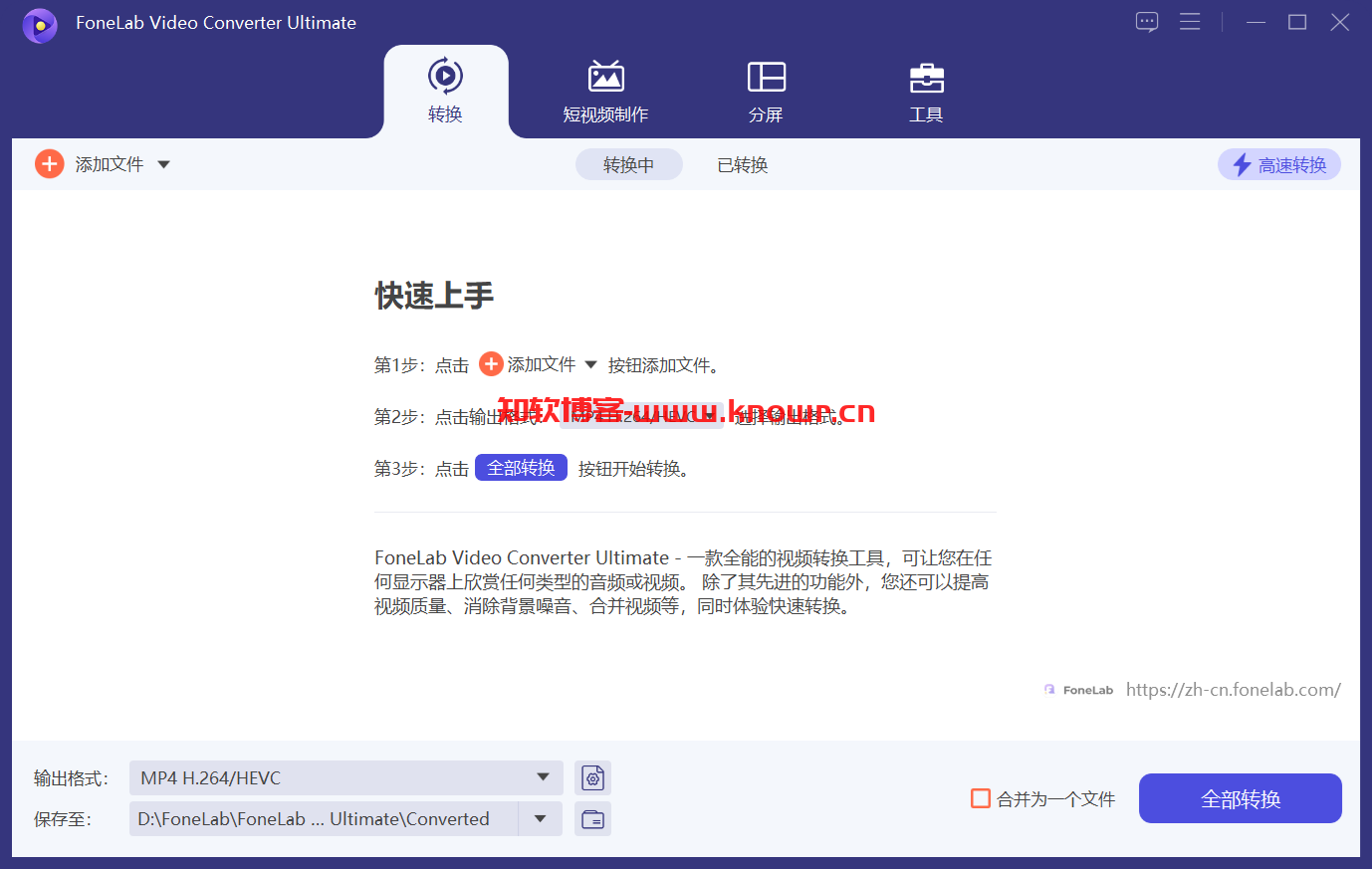This screenshot has height=869, width=1372.
Task: Open the 工具 toolbox tab
Action: [926, 92]
